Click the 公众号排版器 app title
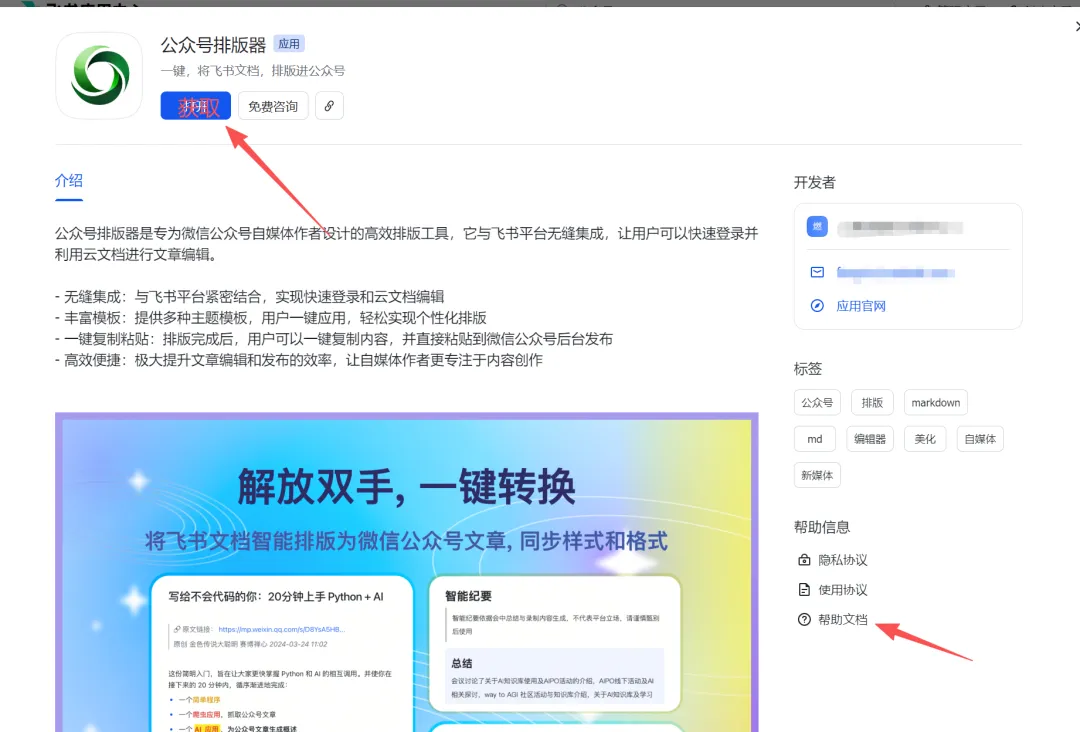 [214, 45]
